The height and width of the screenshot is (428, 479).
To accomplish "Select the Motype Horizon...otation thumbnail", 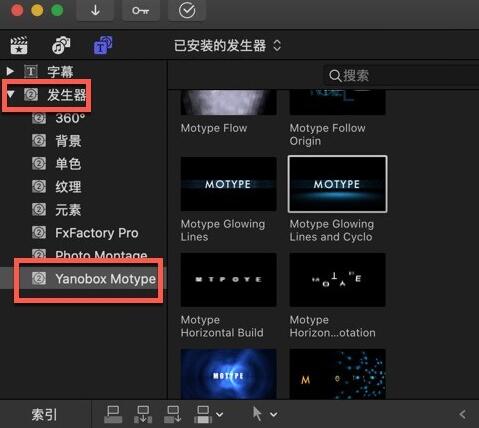I will pyautogui.click(x=337, y=280).
